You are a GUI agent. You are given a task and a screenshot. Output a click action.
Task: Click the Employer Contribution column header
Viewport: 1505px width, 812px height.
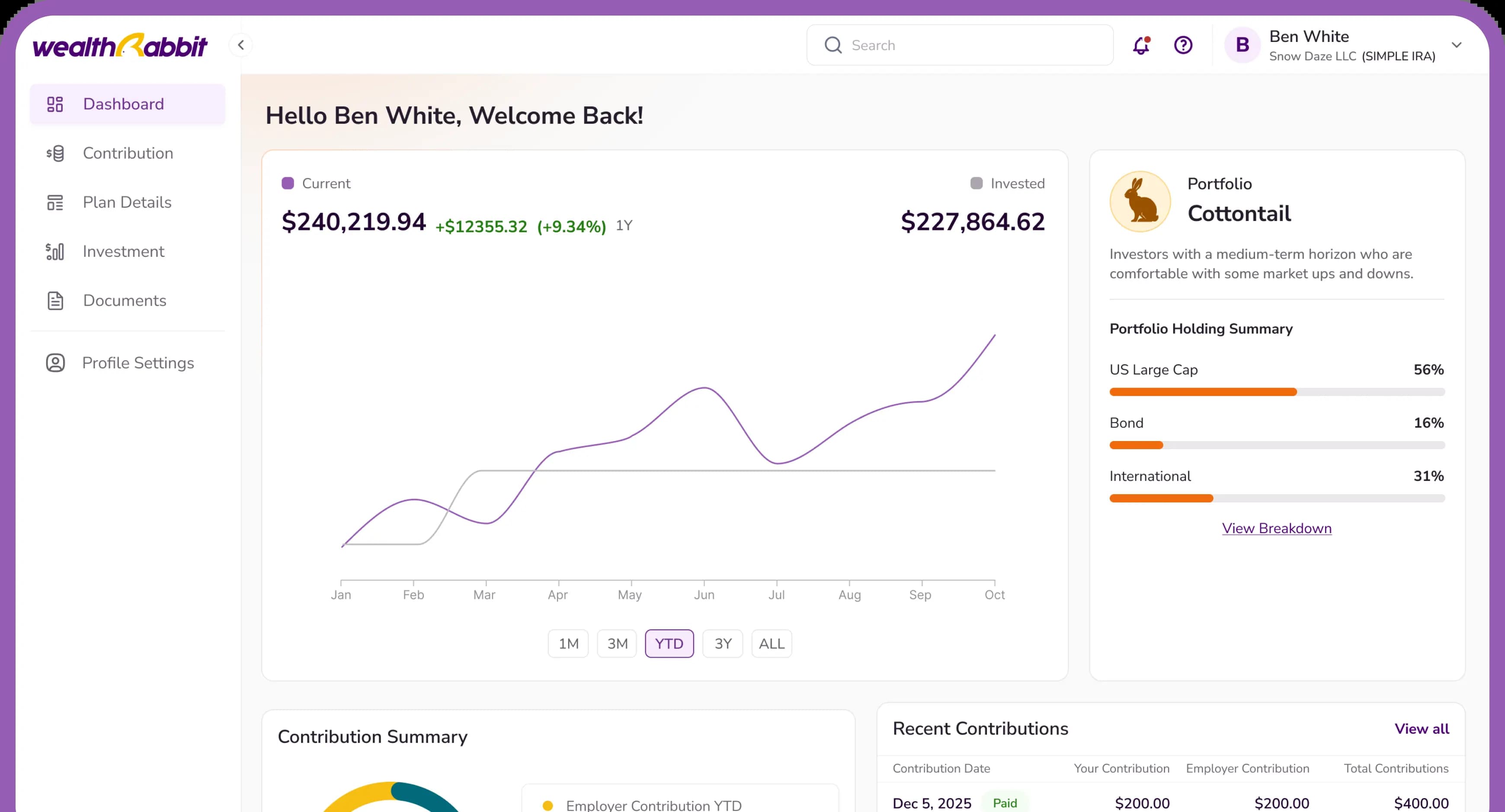pyautogui.click(x=1247, y=768)
